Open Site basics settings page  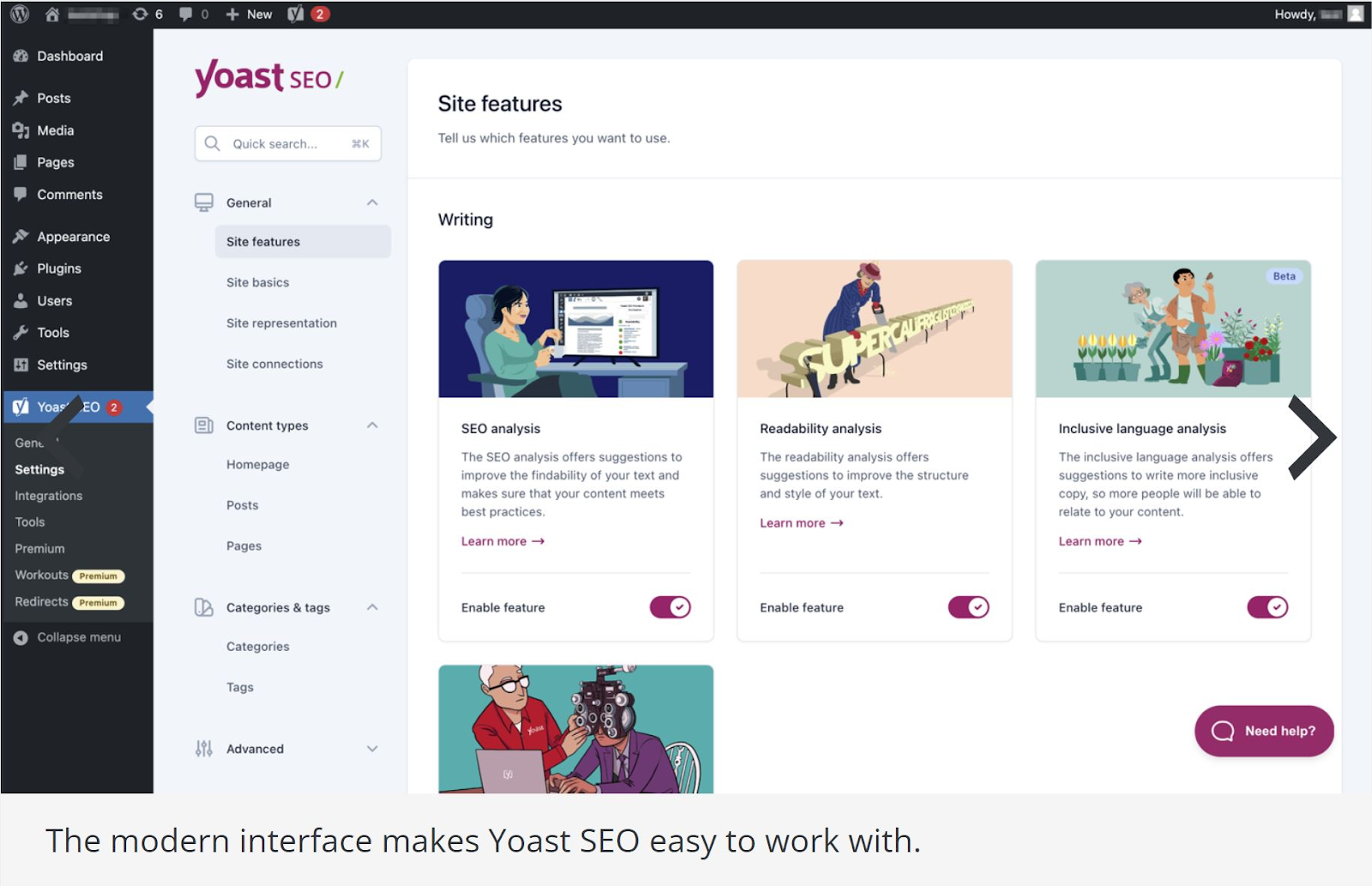[257, 282]
